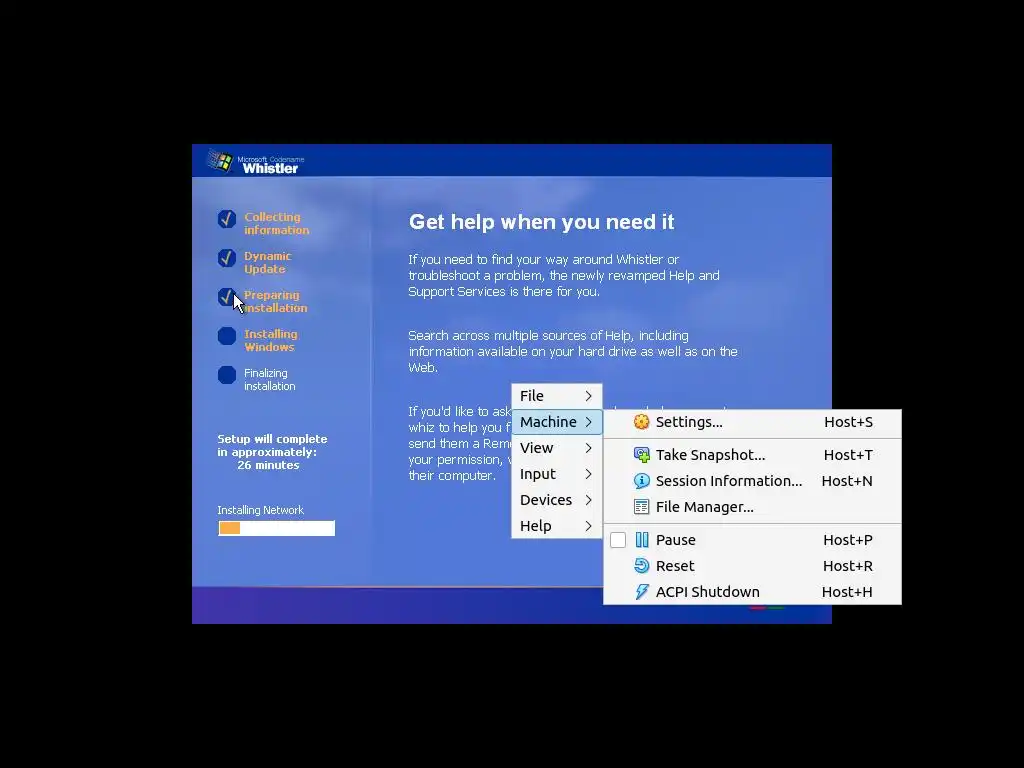Click the '26 minutes' time estimate
The image size is (1024, 768).
pos(268,465)
